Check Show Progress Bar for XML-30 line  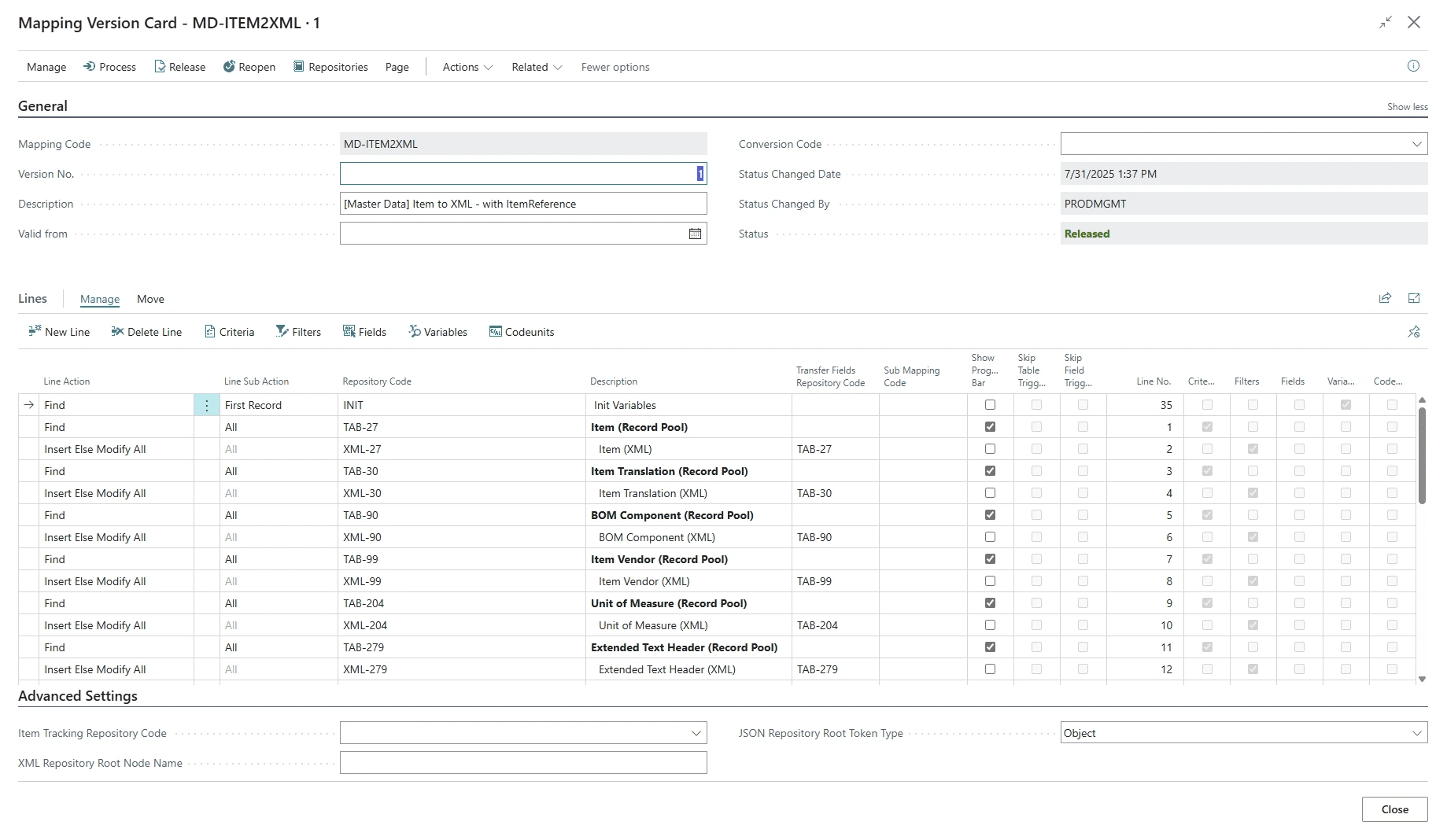pos(990,493)
